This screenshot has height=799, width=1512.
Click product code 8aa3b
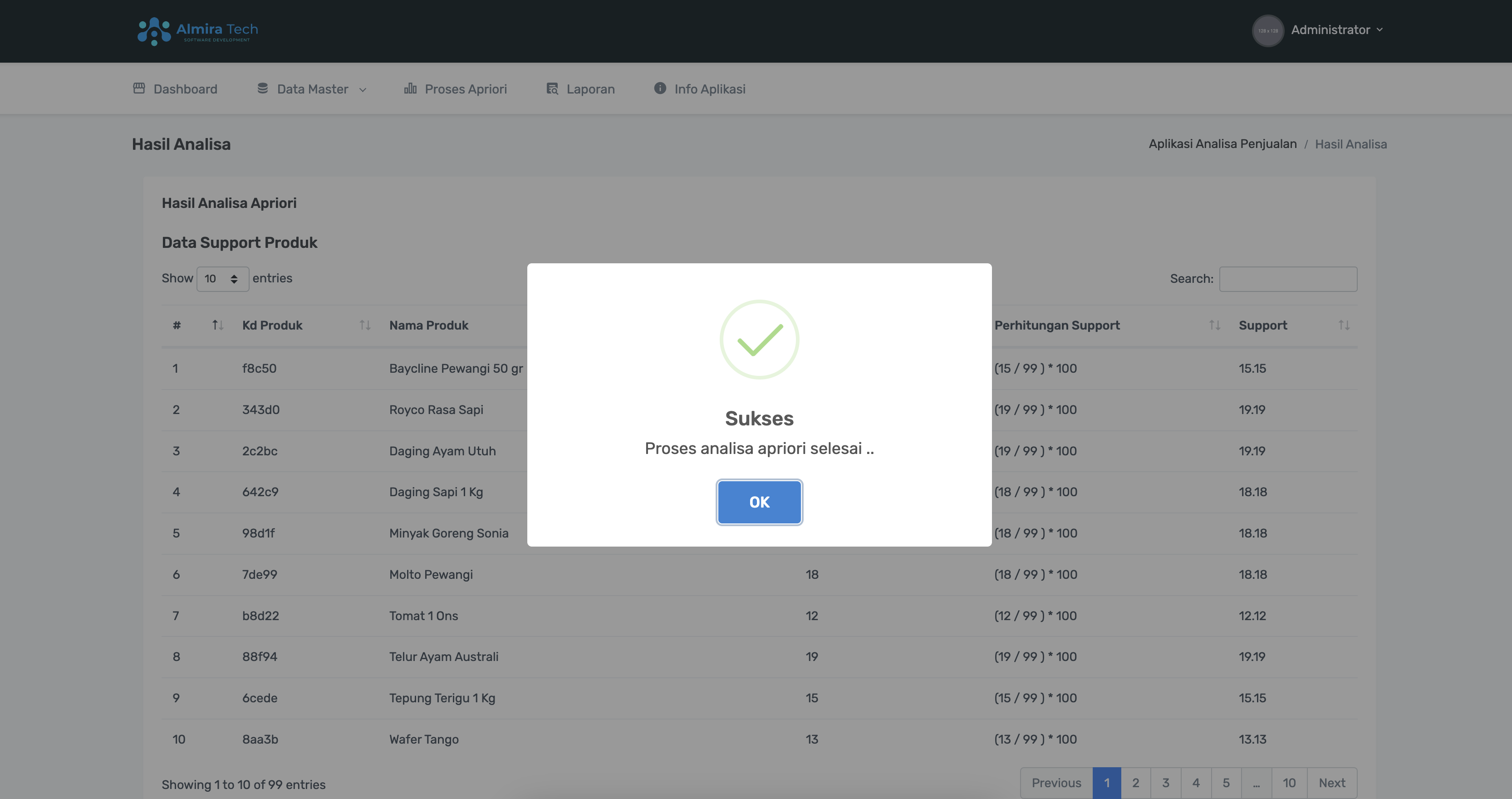coord(260,739)
